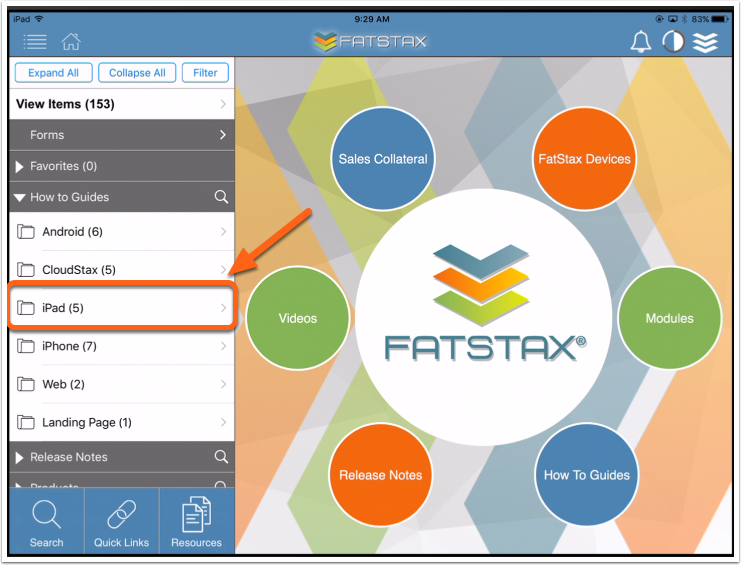This screenshot has width=741, height=565.
Task: Toggle the contrast half-circle icon
Action: coord(673,42)
